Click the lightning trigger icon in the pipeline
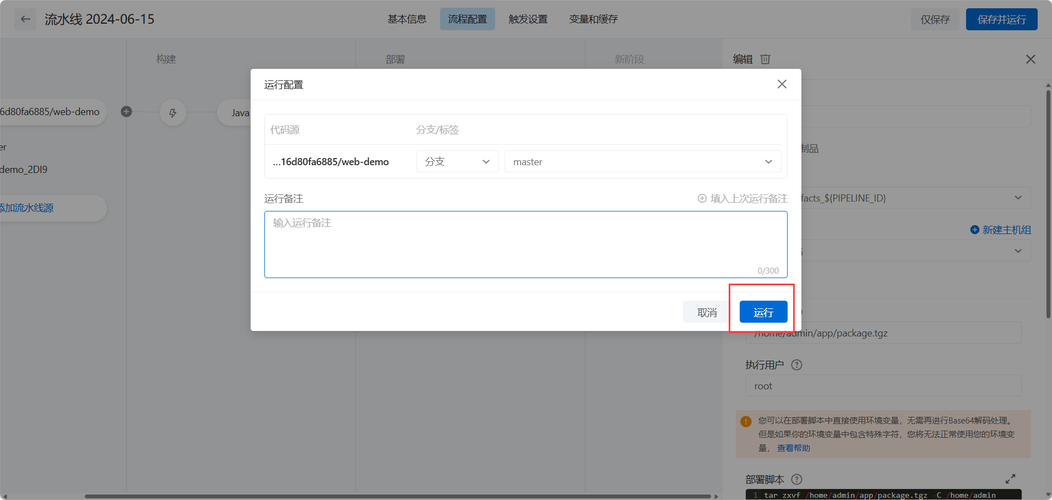 [172, 113]
